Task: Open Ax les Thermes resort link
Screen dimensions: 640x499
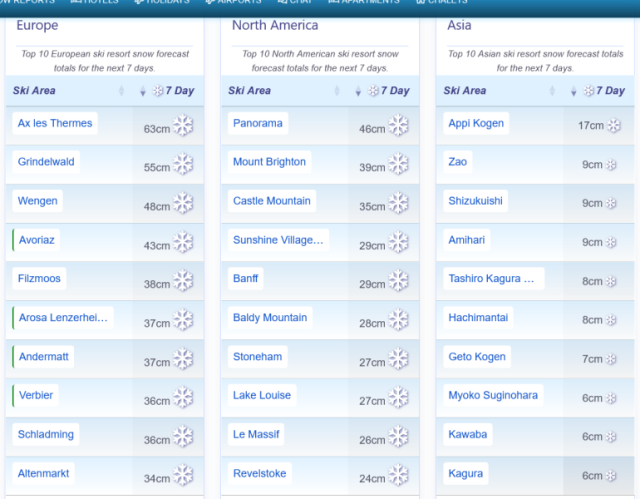Action: tap(55, 123)
